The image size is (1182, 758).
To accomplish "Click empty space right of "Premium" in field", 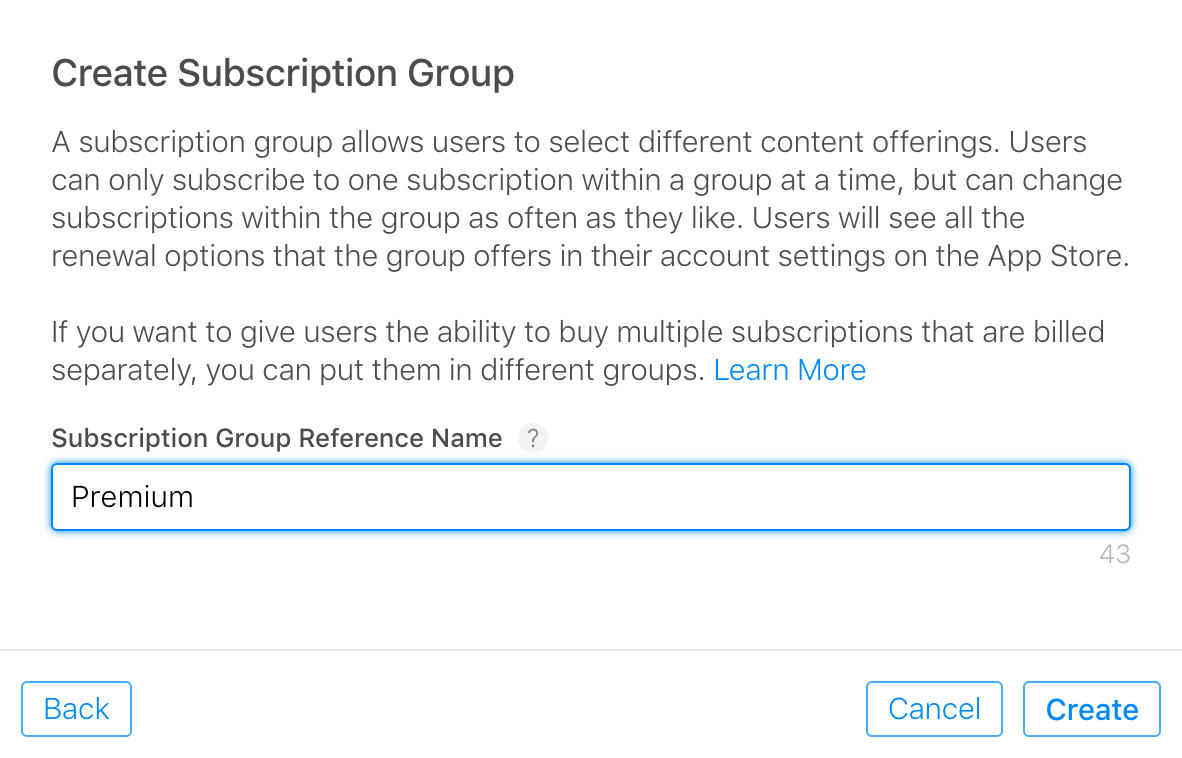I will pyautogui.click(x=700, y=497).
